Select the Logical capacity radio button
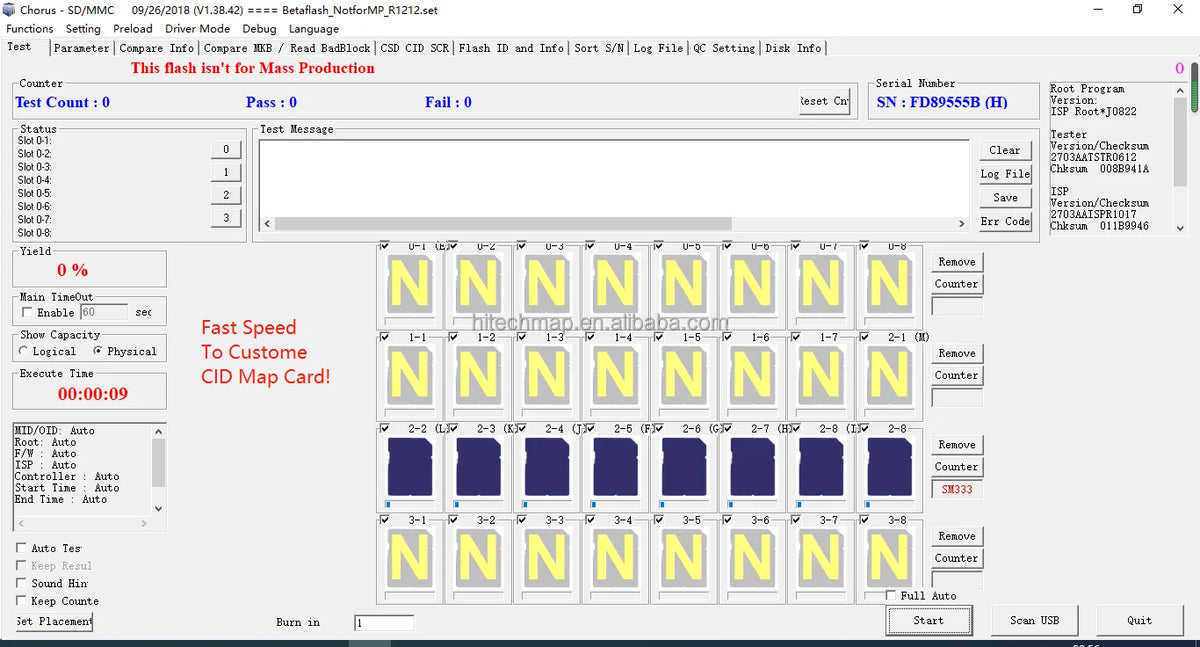The width and height of the screenshot is (1200, 647). [24, 351]
